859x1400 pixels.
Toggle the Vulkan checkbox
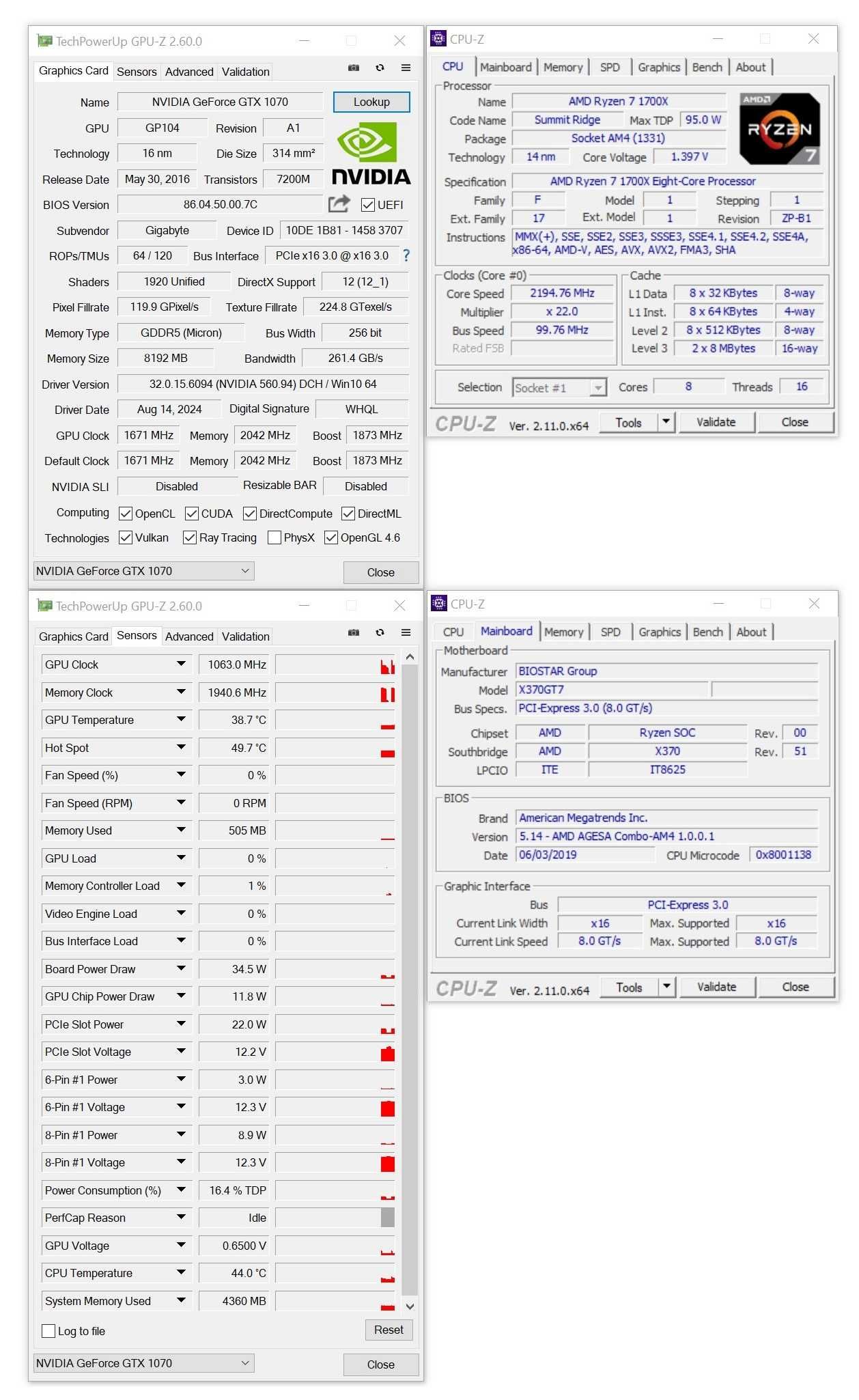[x=126, y=537]
